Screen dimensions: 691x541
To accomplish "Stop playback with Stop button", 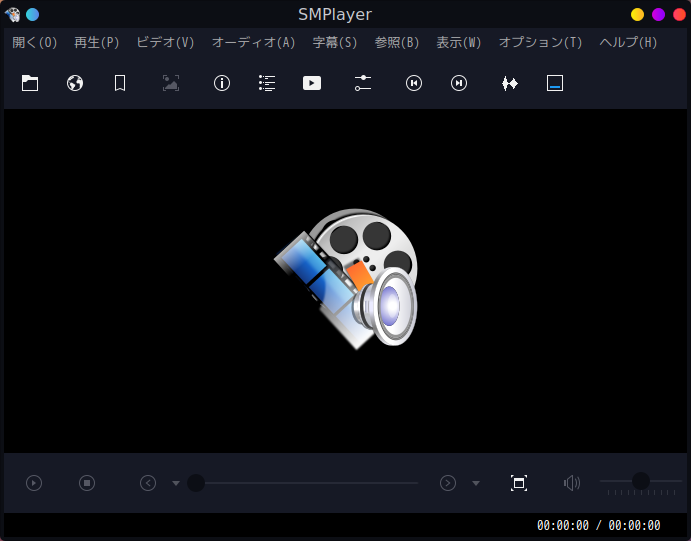I will [x=87, y=483].
